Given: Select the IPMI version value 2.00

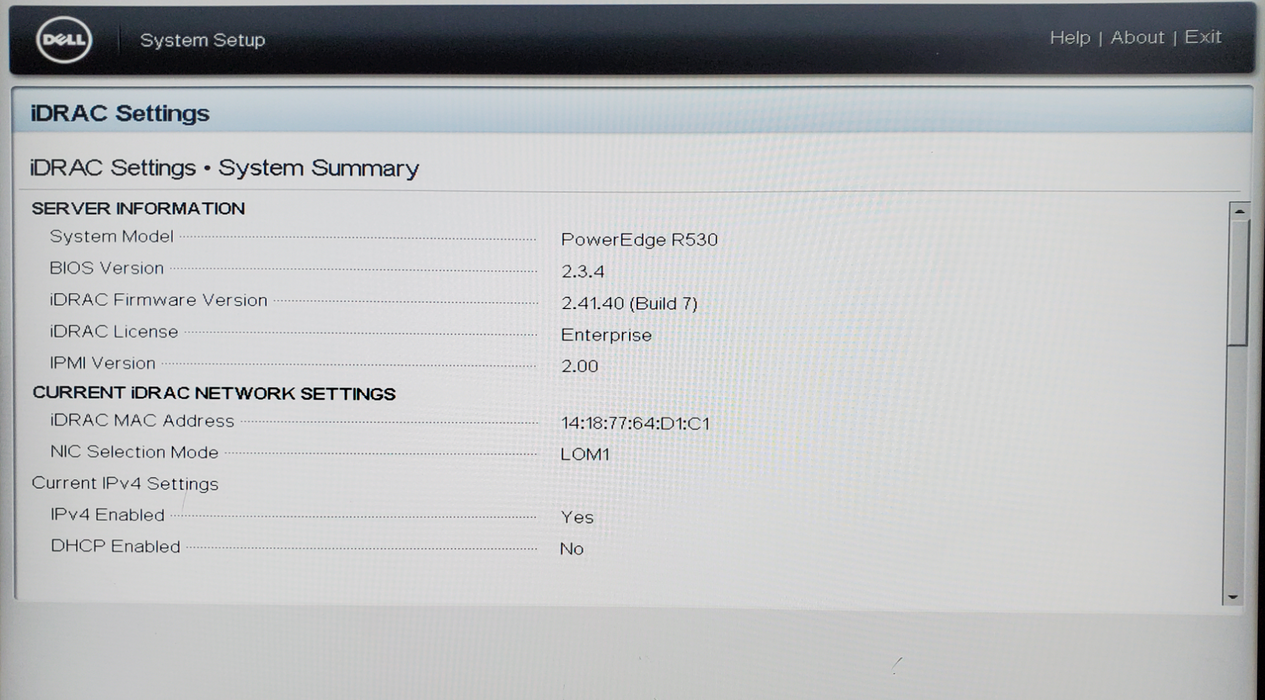Looking at the screenshot, I should 579,367.
